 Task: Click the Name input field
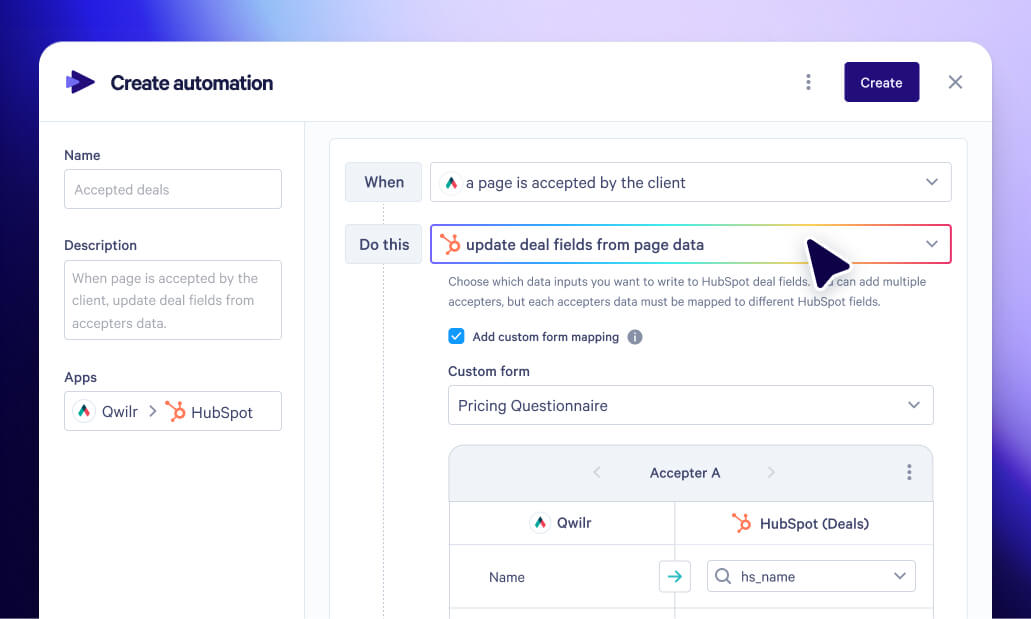(173, 189)
